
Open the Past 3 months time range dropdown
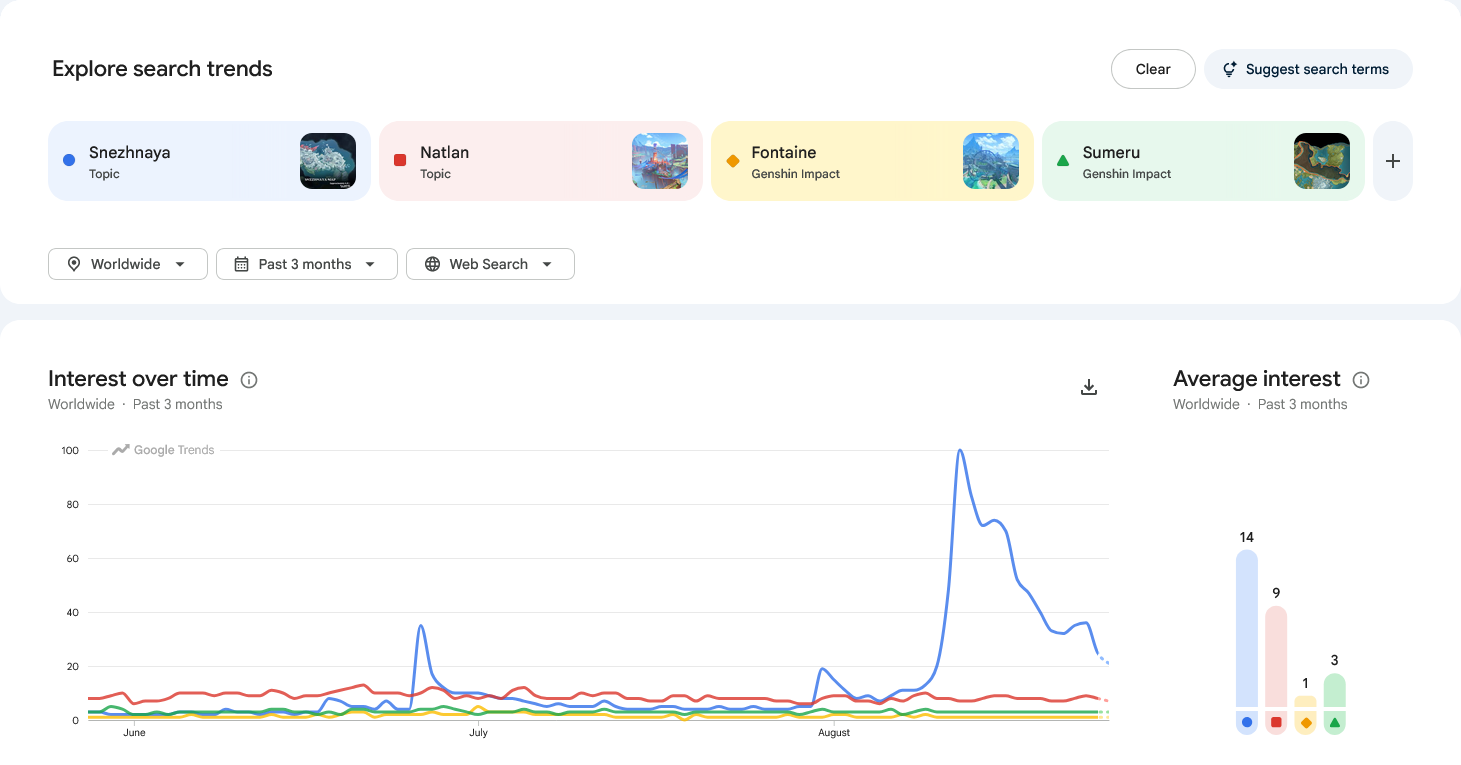coord(307,264)
